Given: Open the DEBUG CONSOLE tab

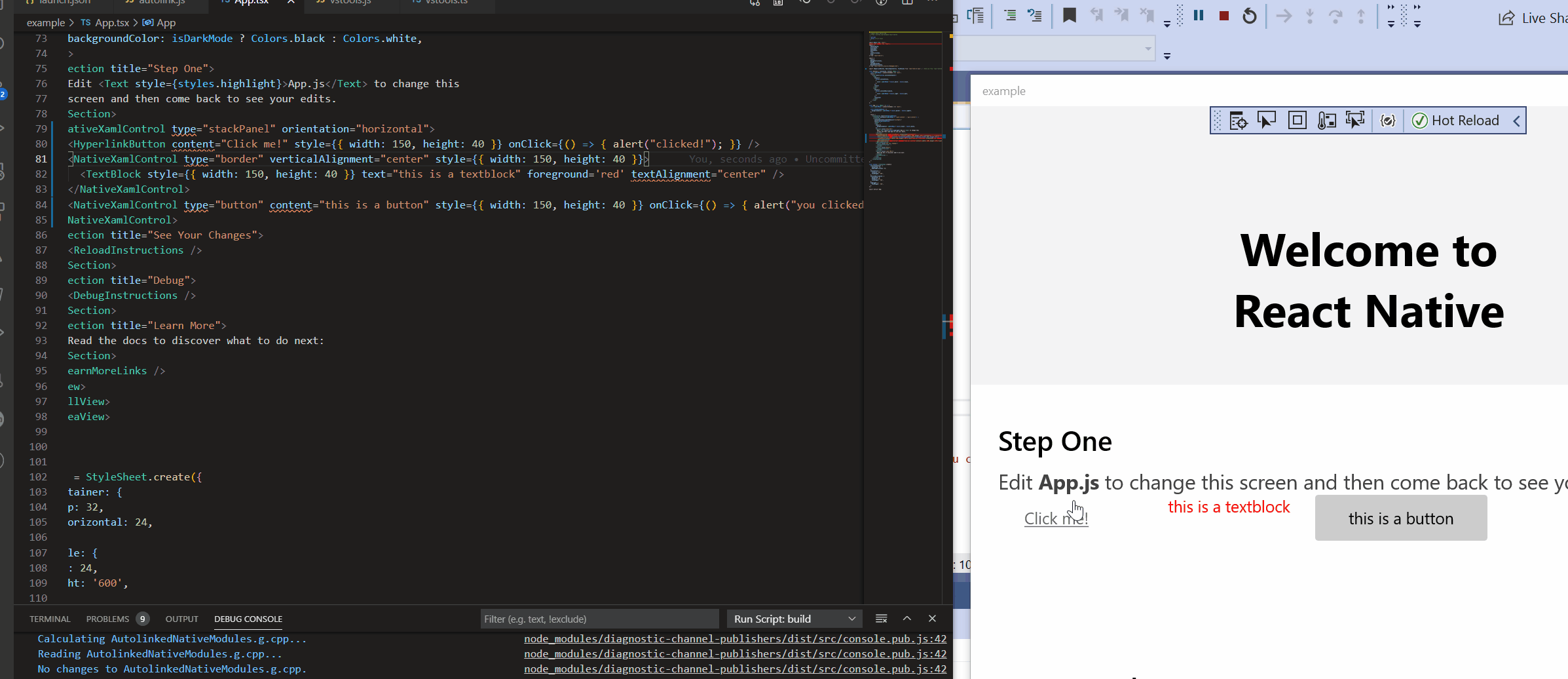Looking at the screenshot, I should coord(248,619).
